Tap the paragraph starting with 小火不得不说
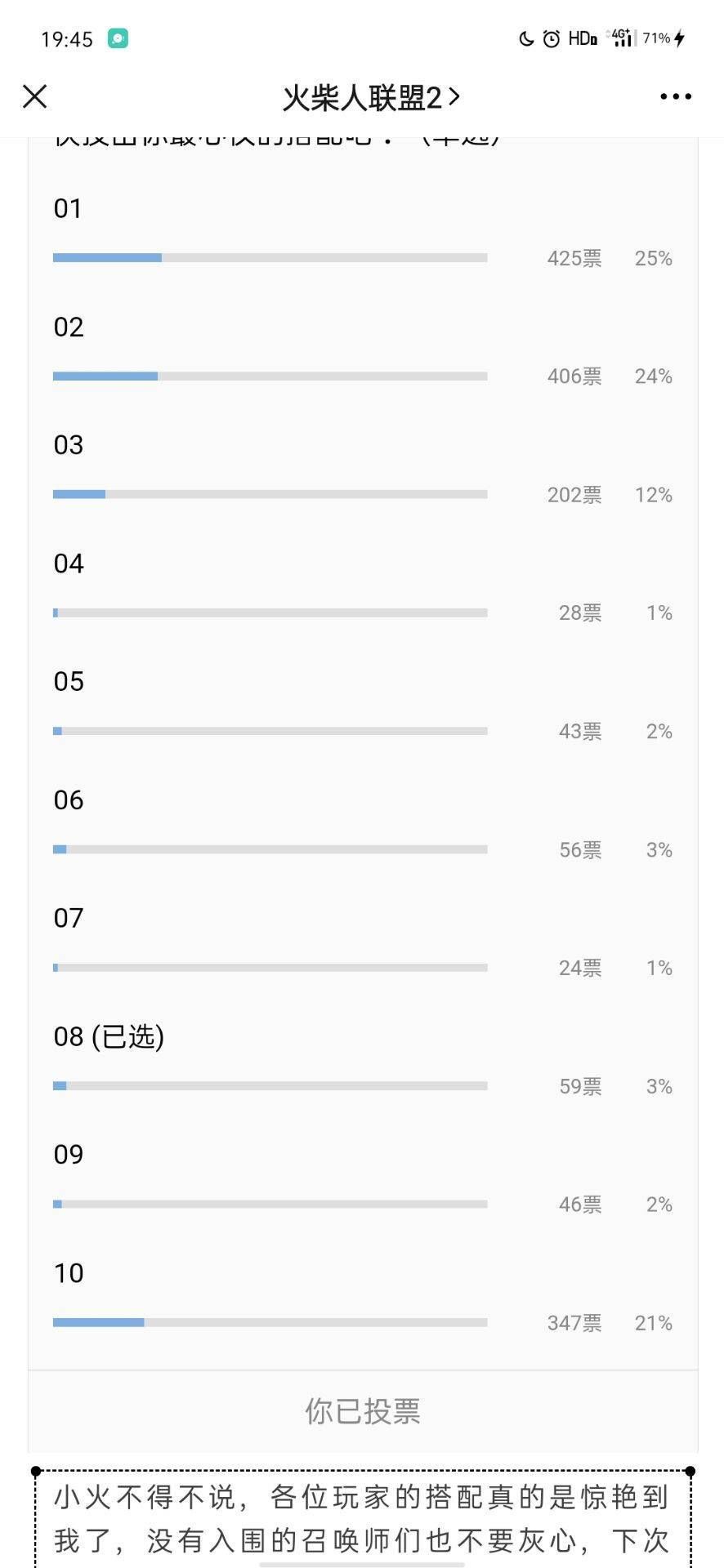This screenshot has width=724, height=1568. pyautogui.click(x=362, y=1519)
